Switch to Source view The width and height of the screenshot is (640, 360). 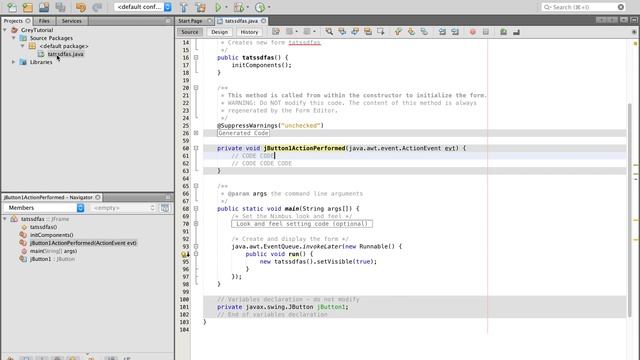tap(190, 32)
